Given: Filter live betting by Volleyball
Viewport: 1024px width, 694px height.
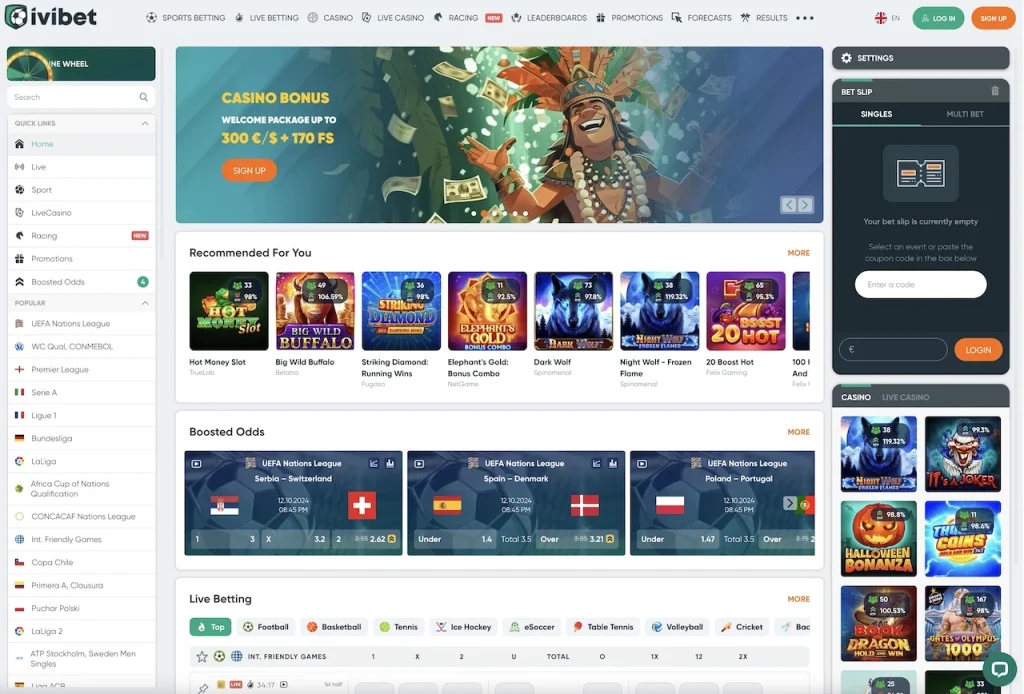Looking at the screenshot, I should click(x=677, y=627).
